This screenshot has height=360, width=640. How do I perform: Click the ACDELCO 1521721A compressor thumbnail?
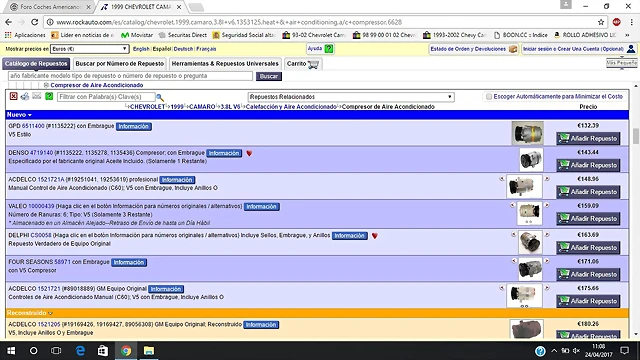[524, 186]
